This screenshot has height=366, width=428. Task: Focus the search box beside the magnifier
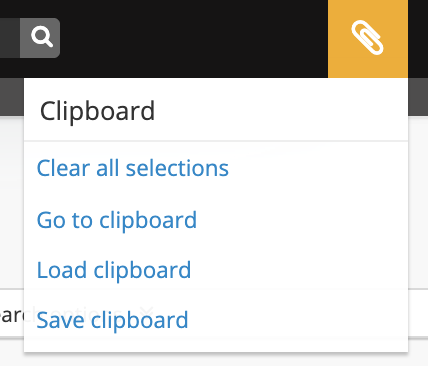[10, 38]
